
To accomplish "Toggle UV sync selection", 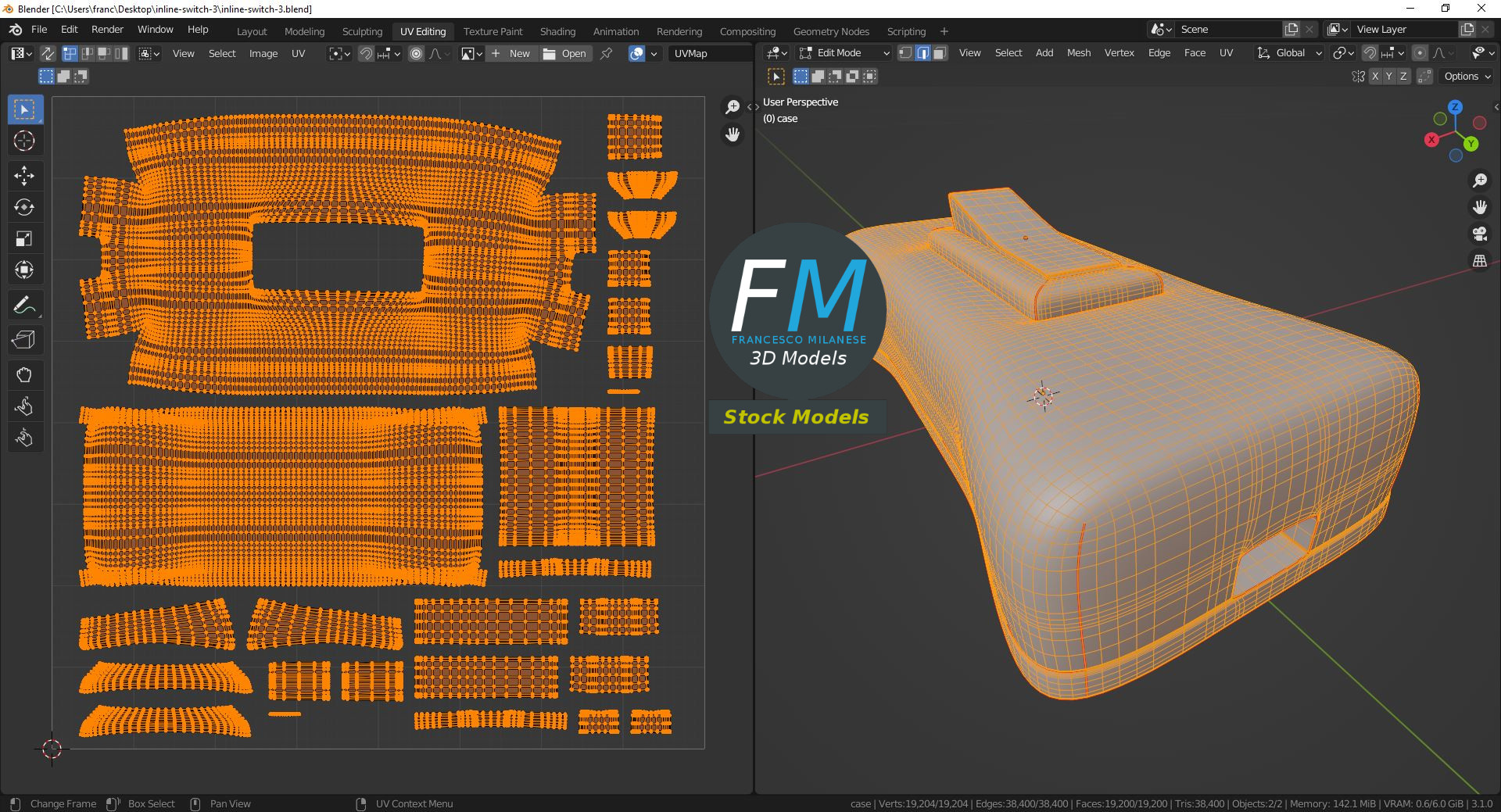I will pyautogui.click(x=48, y=53).
